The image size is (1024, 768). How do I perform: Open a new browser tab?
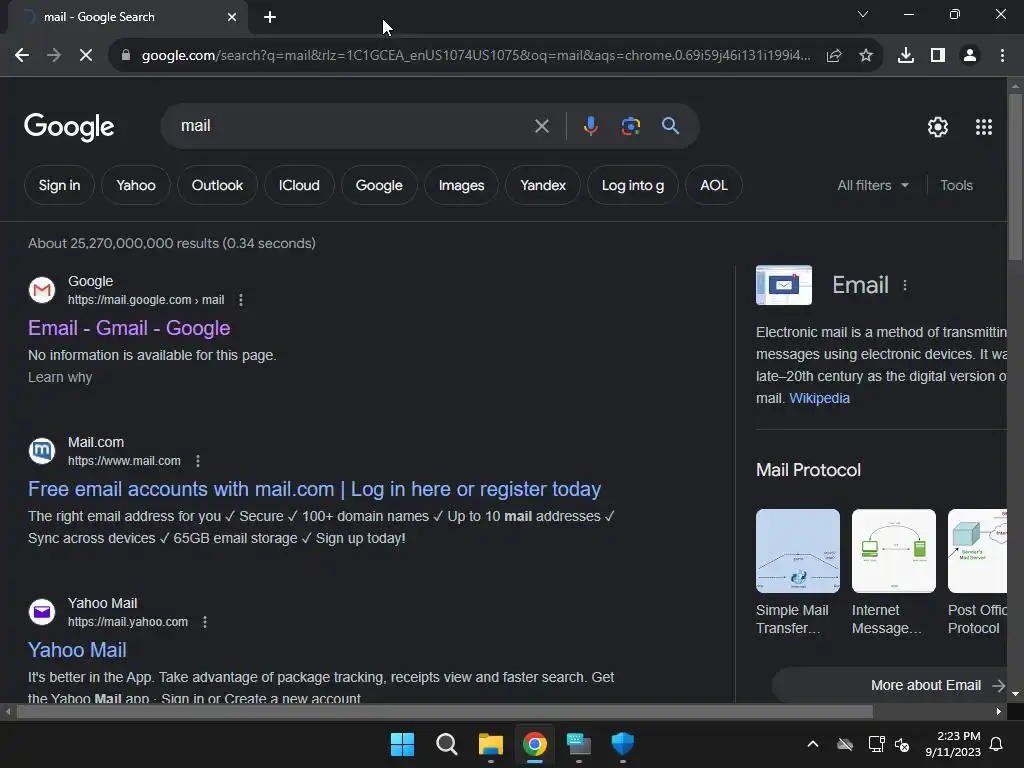coord(270,17)
